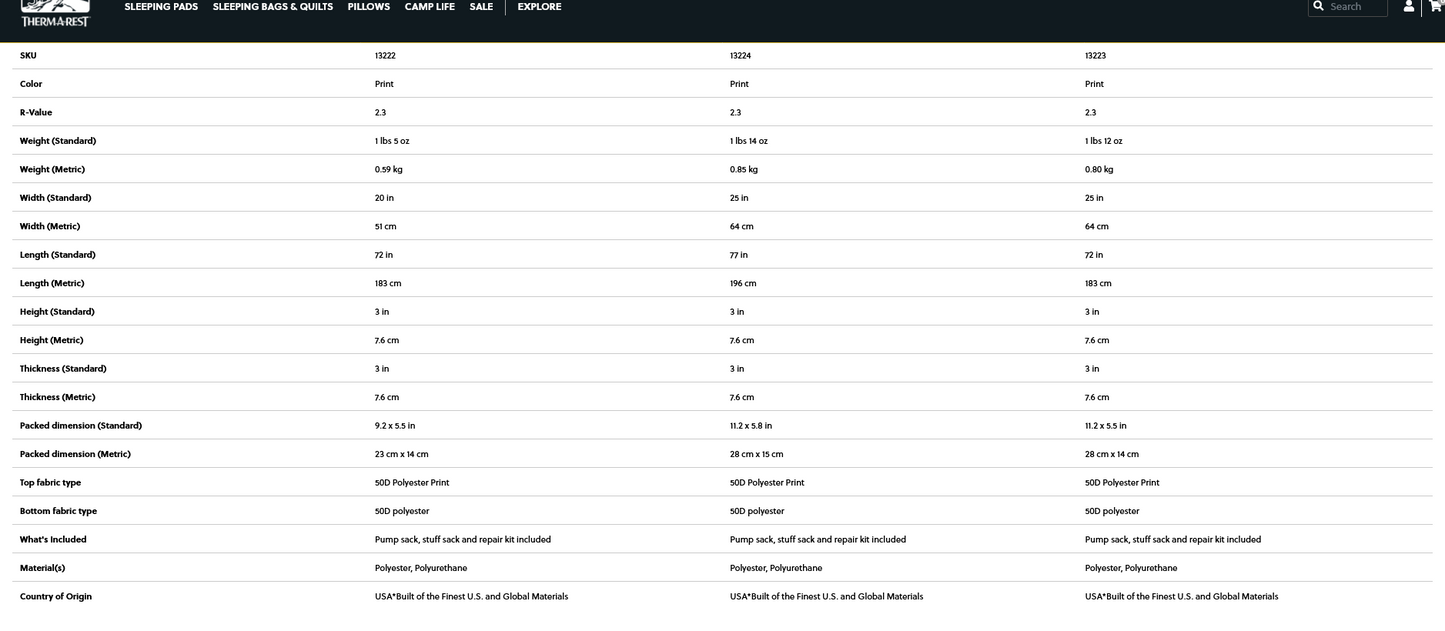This screenshot has height=631, width=1445.
Task: Open the Camp Life menu
Action: point(430,7)
